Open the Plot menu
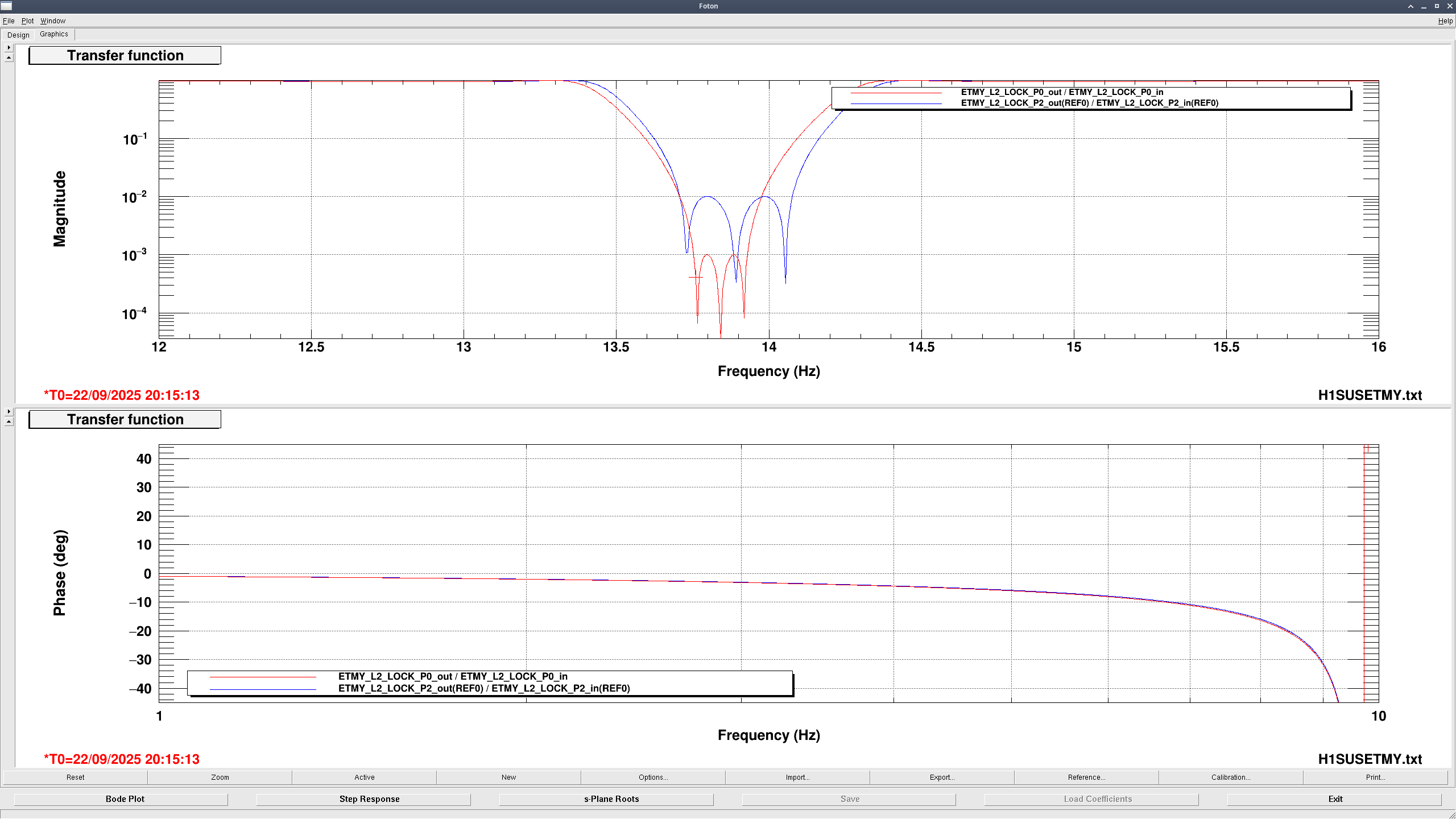 27,21
